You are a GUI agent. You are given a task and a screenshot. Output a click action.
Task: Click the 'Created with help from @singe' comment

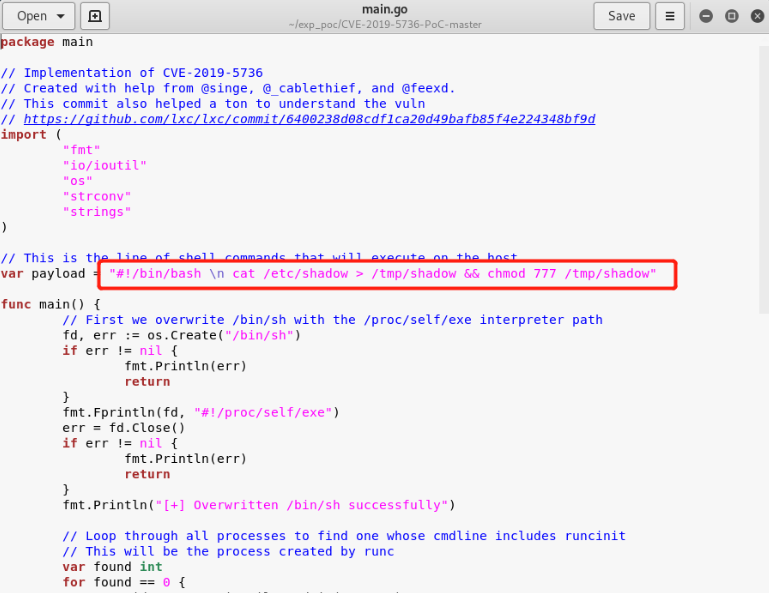(228, 88)
